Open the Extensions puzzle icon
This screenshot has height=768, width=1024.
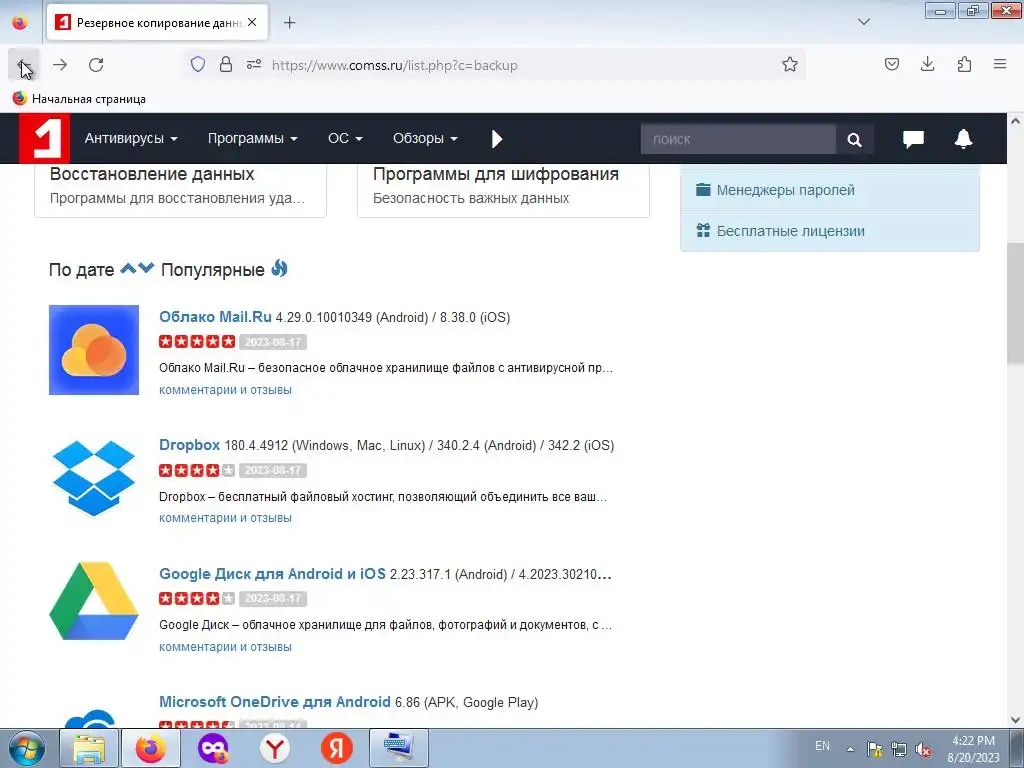click(x=964, y=64)
